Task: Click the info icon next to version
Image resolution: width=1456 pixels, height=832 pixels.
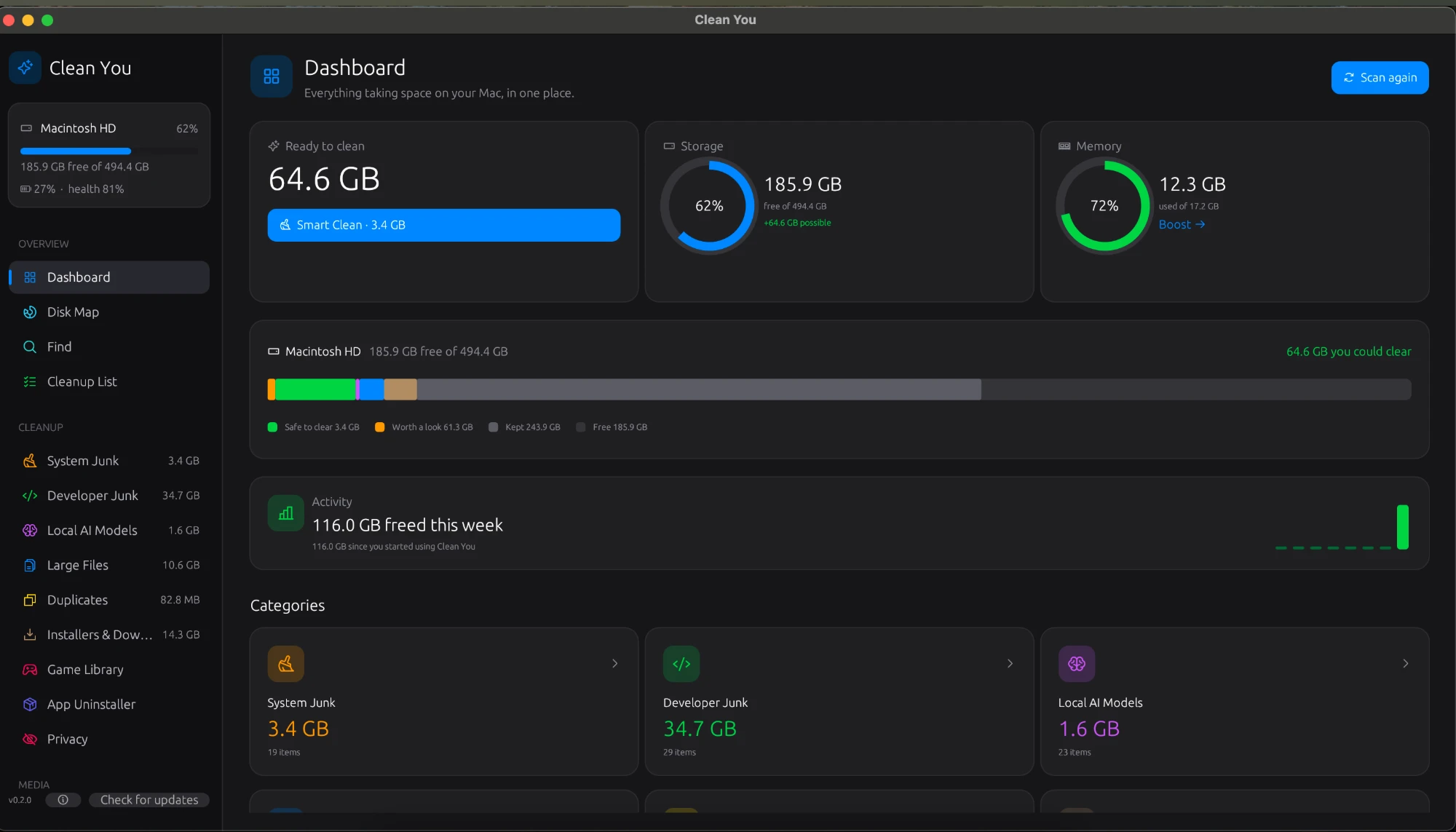Action: (x=63, y=800)
